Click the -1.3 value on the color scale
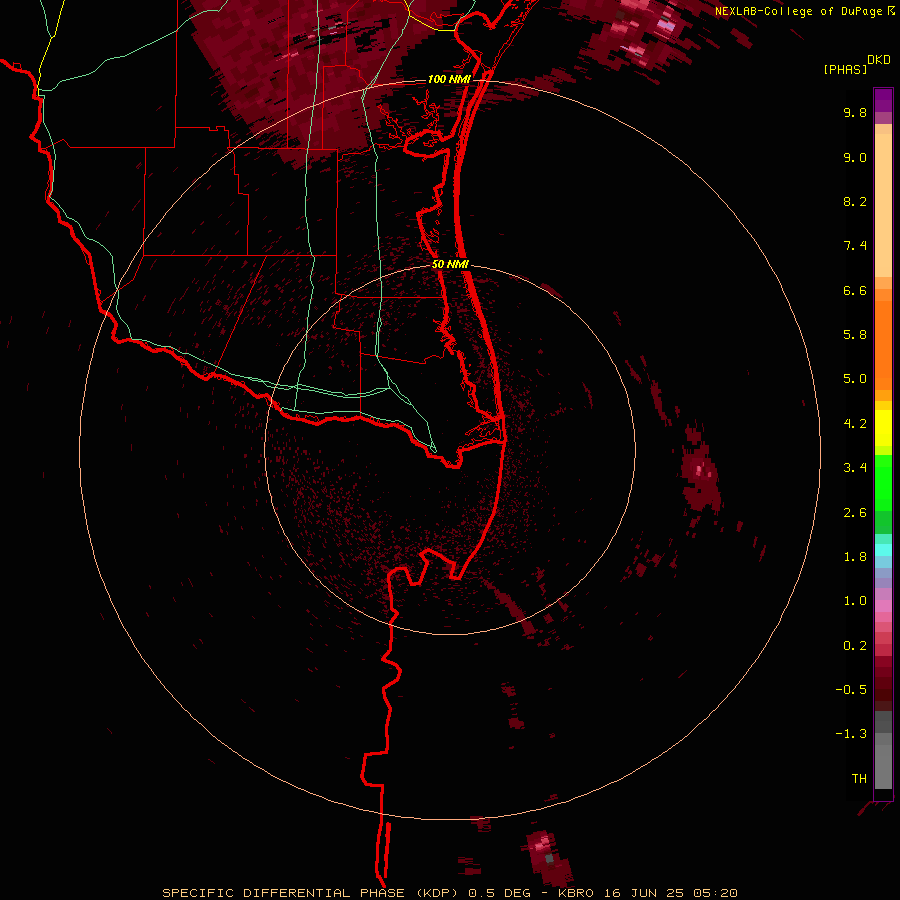The image size is (900, 900). [851, 734]
